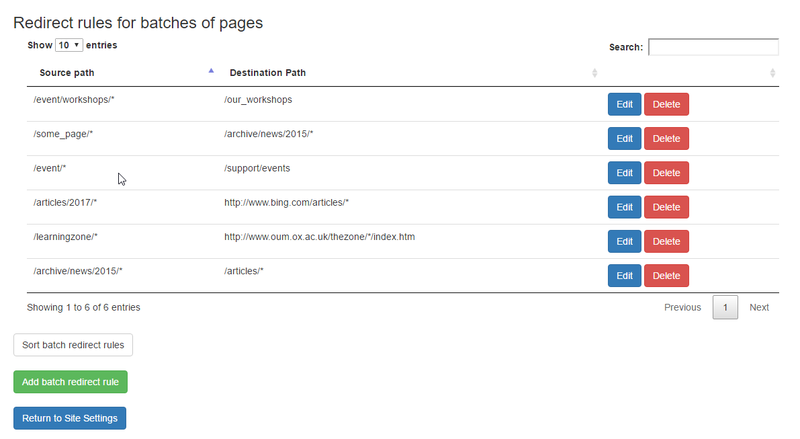Open the Show entries count dropdown
This screenshot has width=800, height=439.
pyautogui.click(x=69, y=46)
